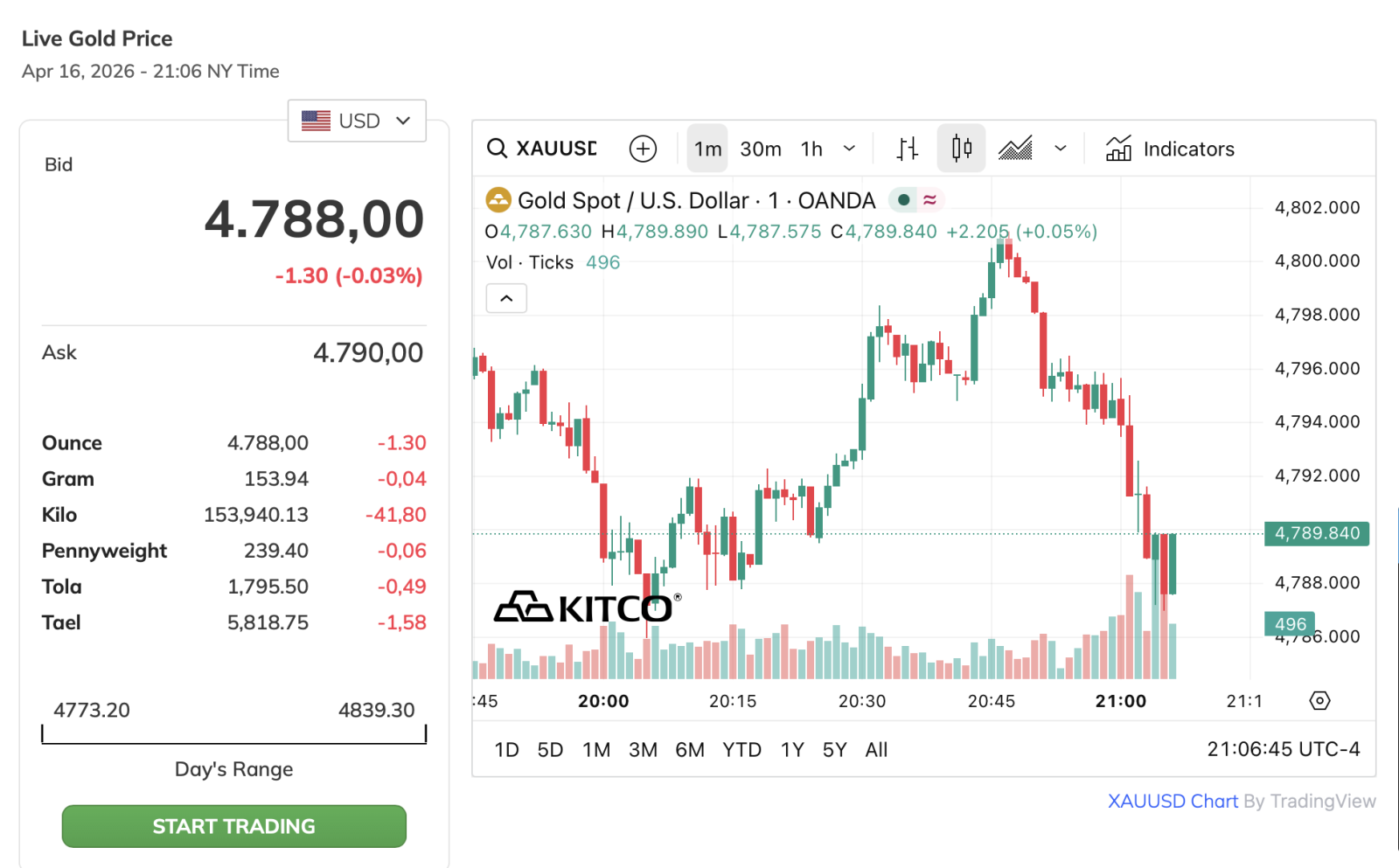Open the USD currency dropdown
This screenshot has height=868, width=1399.
click(x=357, y=121)
